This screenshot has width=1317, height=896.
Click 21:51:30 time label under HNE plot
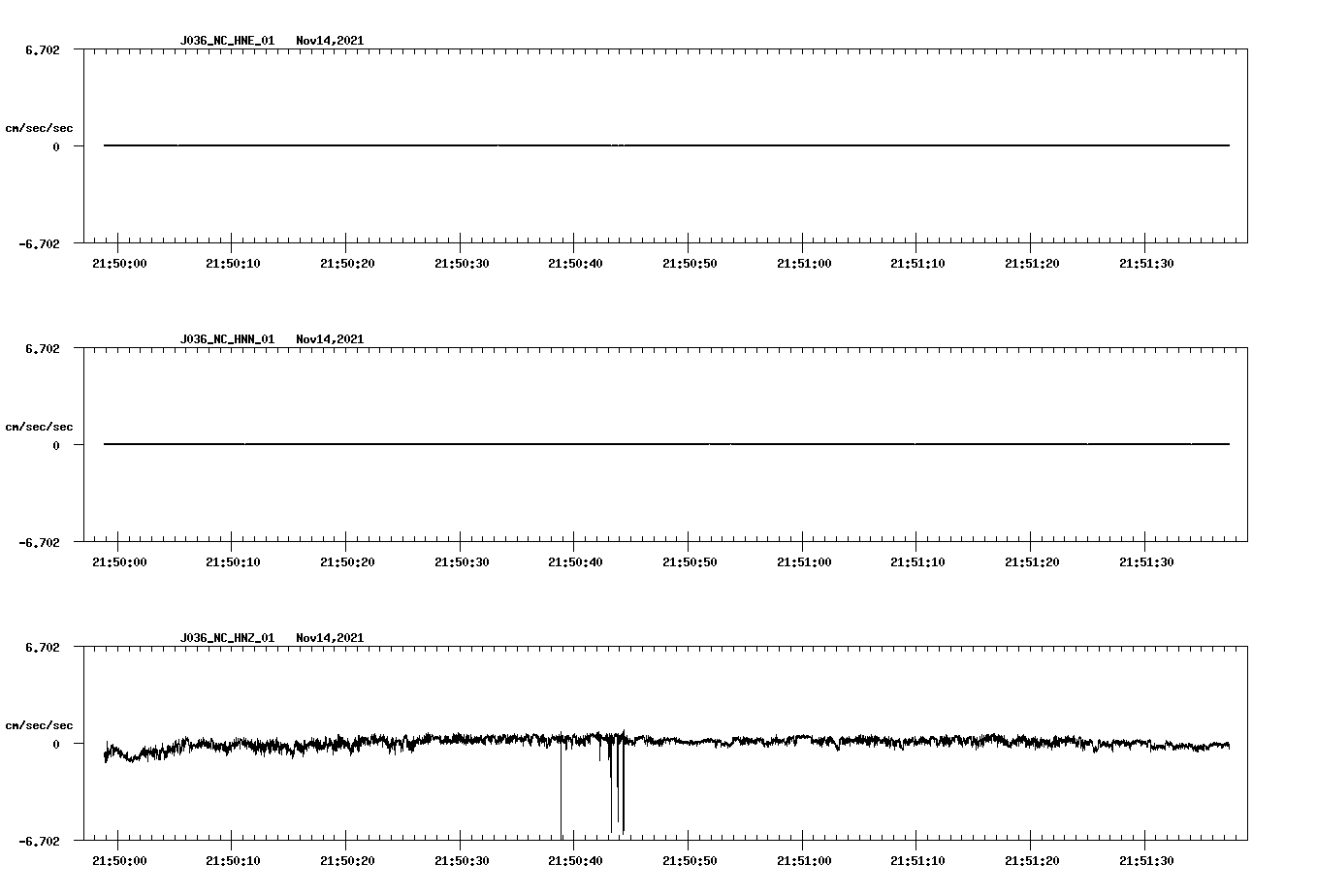click(x=1146, y=263)
